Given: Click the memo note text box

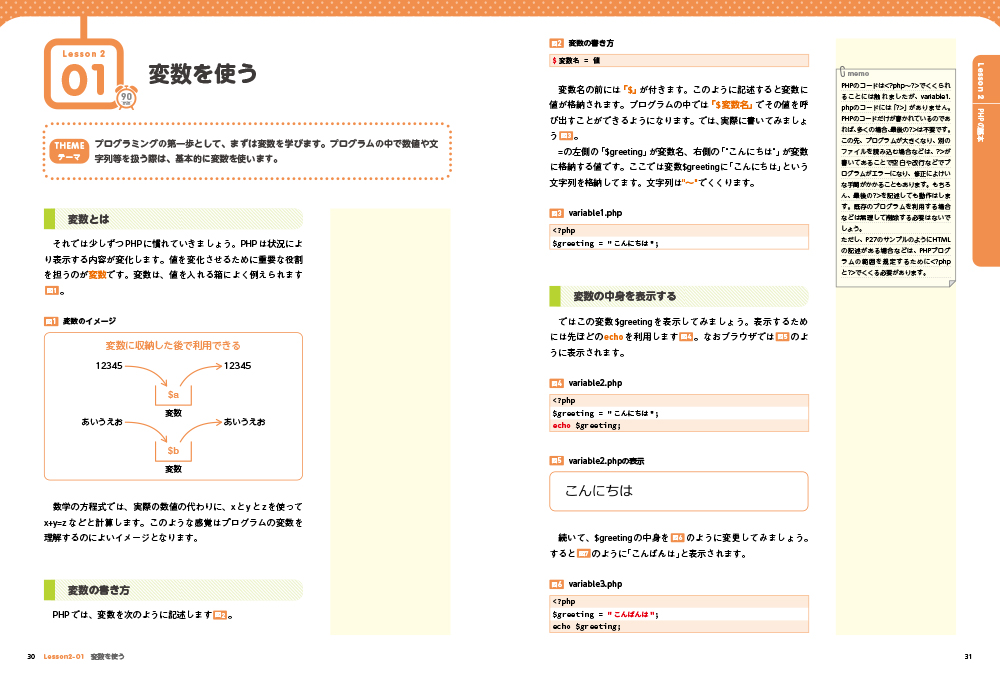Looking at the screenshot, I should coord(895,177).
